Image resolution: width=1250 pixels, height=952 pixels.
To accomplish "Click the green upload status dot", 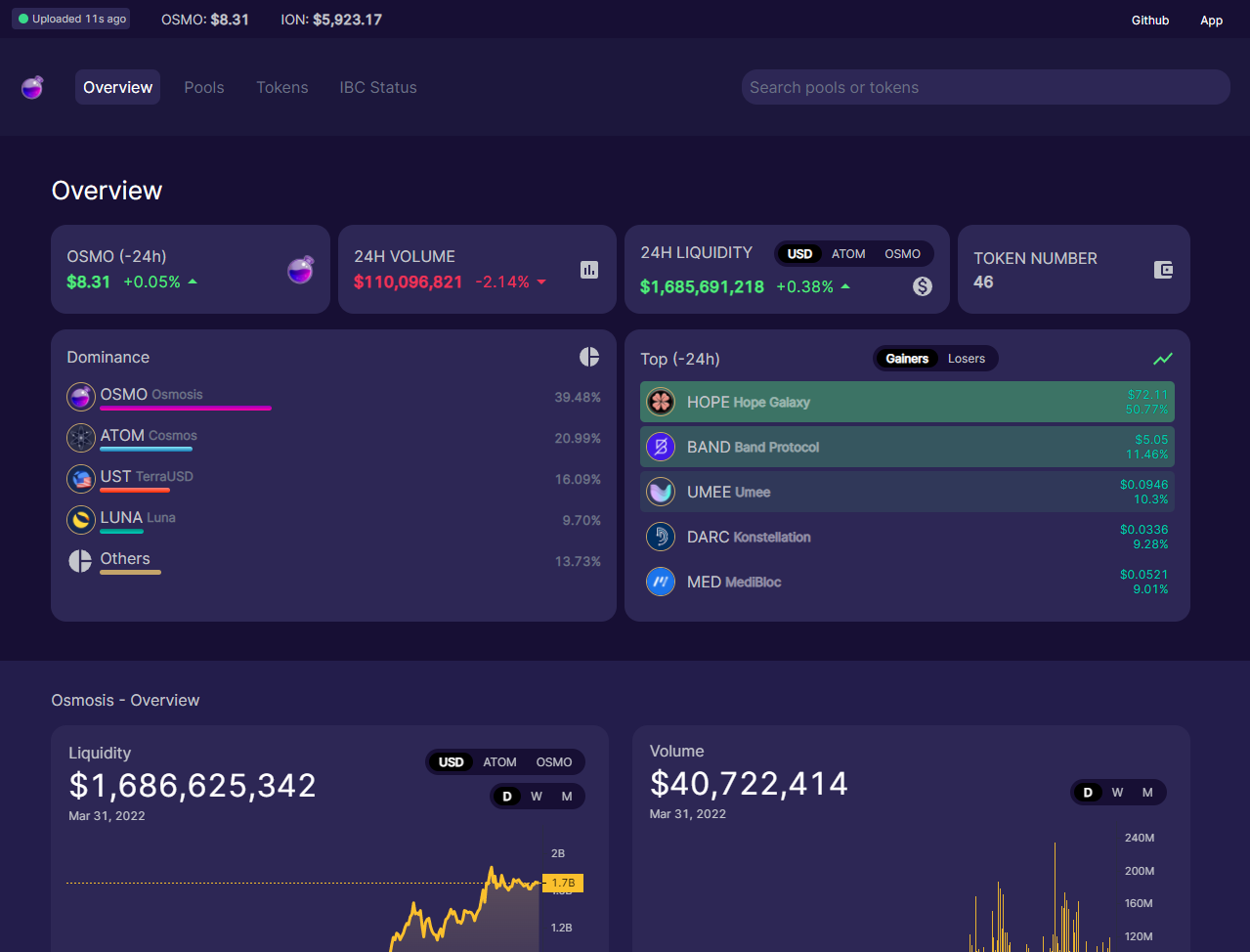I will coord(23,19).
